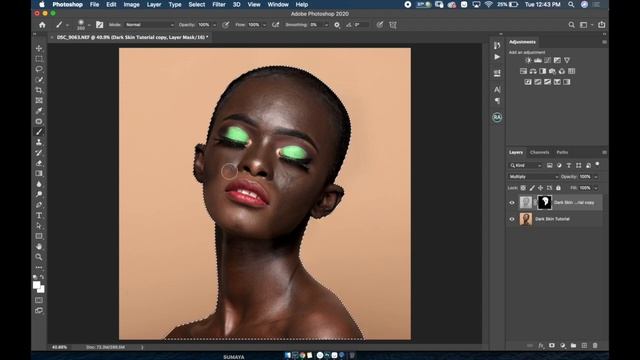Select the Dodge tool
This screenshot has height=360, width=640.
(39, 194)
